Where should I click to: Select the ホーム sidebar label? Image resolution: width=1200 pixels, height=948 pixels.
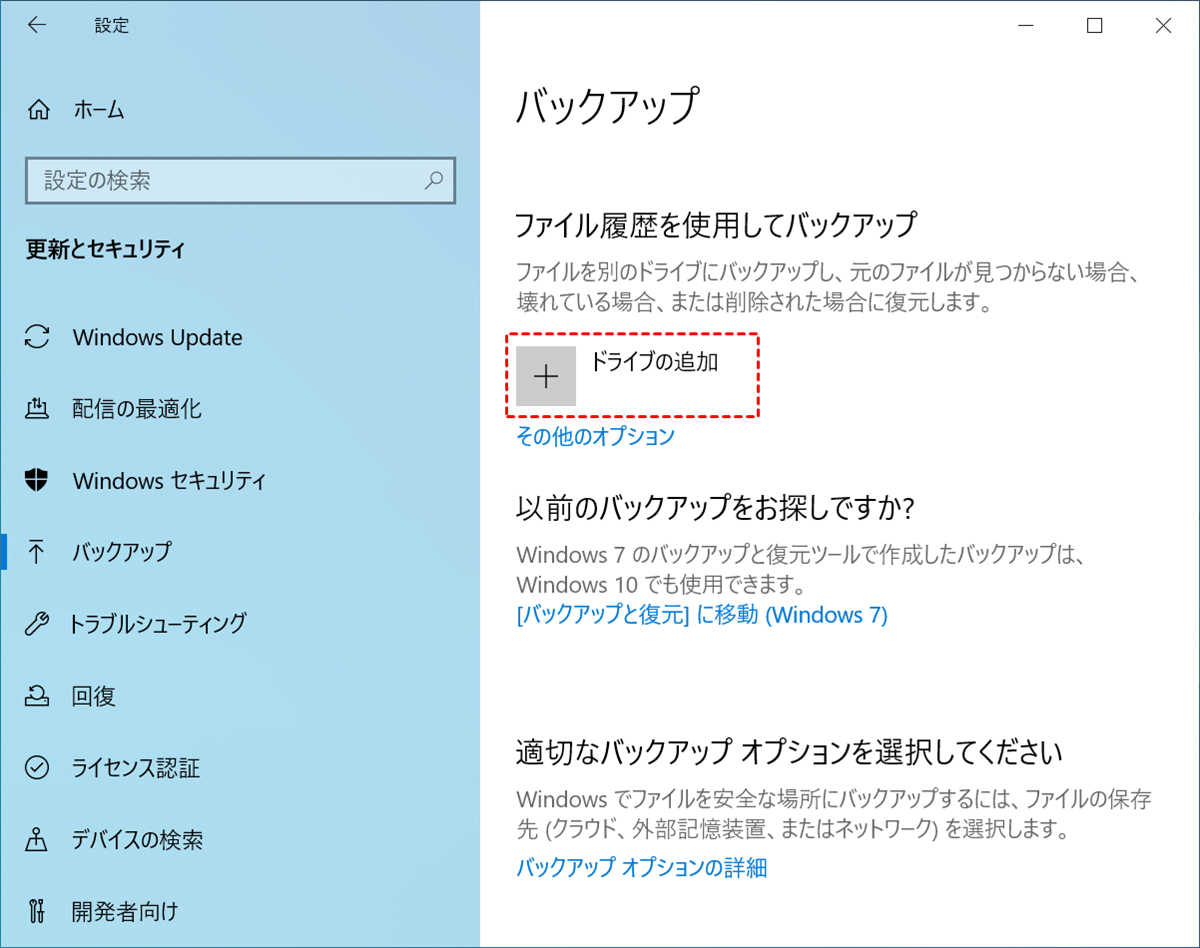point(99,110)
